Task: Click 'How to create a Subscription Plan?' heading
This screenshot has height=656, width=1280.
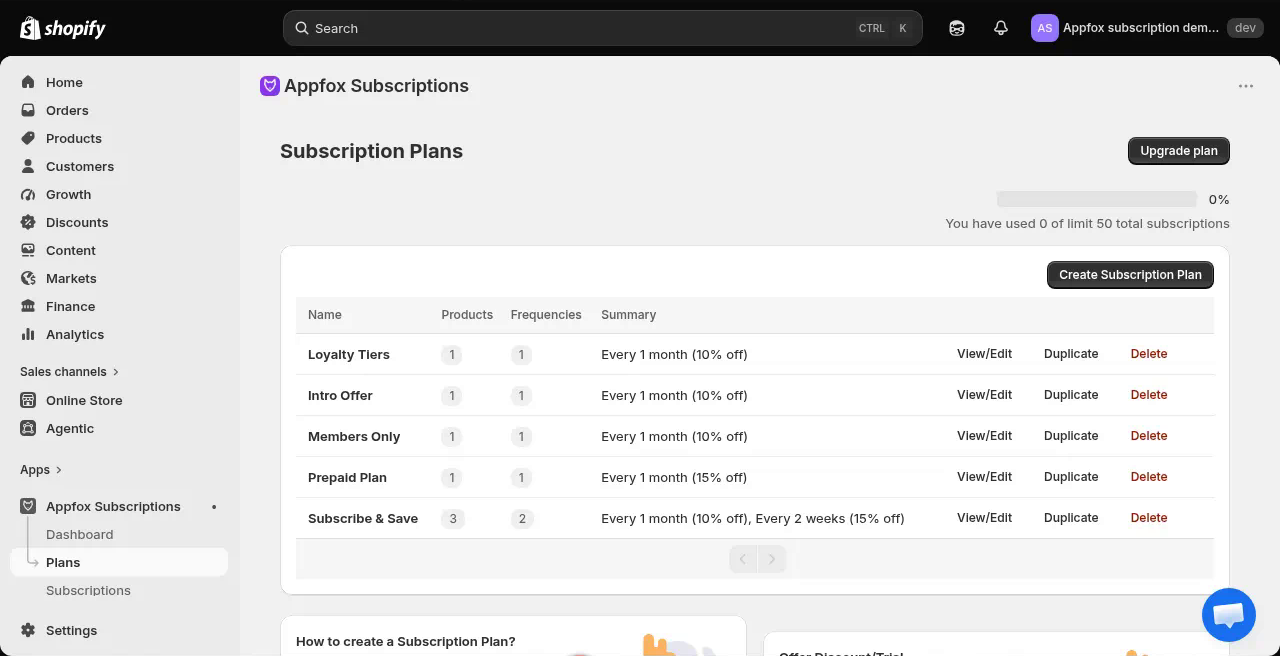Action: (406, 641)
